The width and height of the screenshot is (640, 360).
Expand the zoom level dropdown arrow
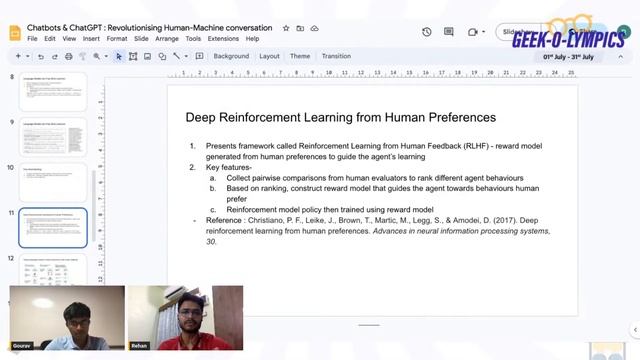(x=106, y=56)
